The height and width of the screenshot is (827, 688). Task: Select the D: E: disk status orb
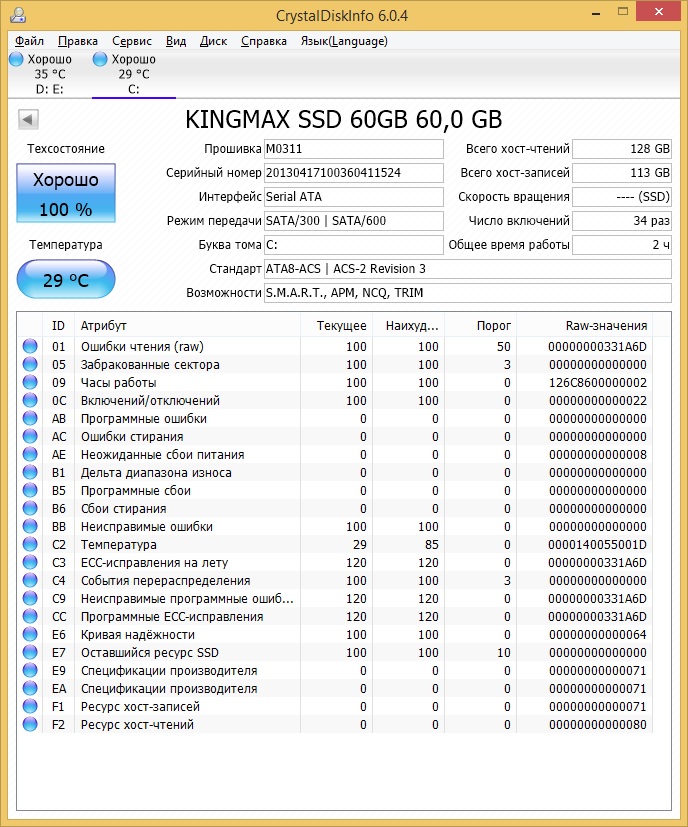pos(16,59)
